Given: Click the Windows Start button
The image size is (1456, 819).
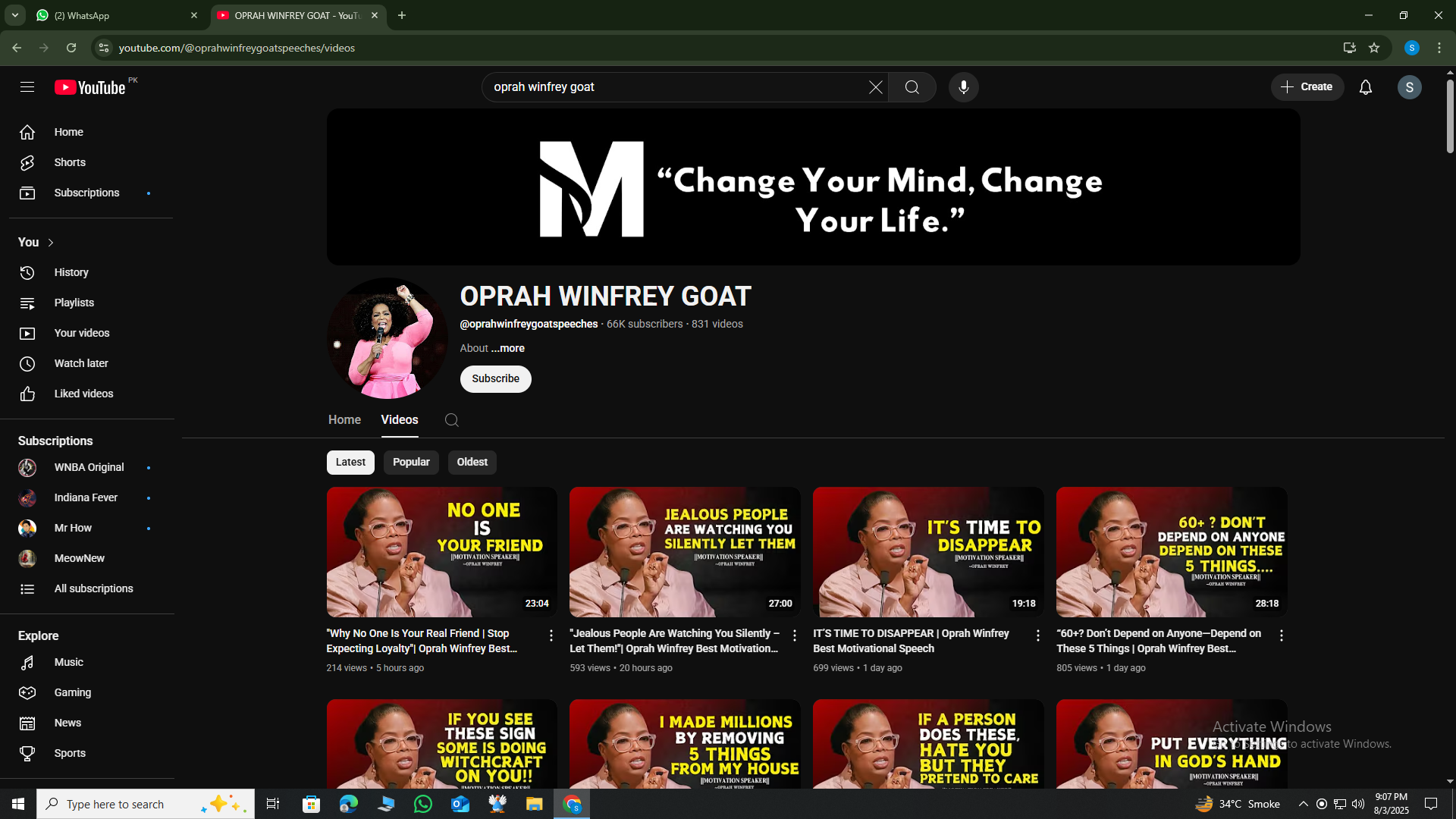Looking at the screenshot, I should 18,804.
